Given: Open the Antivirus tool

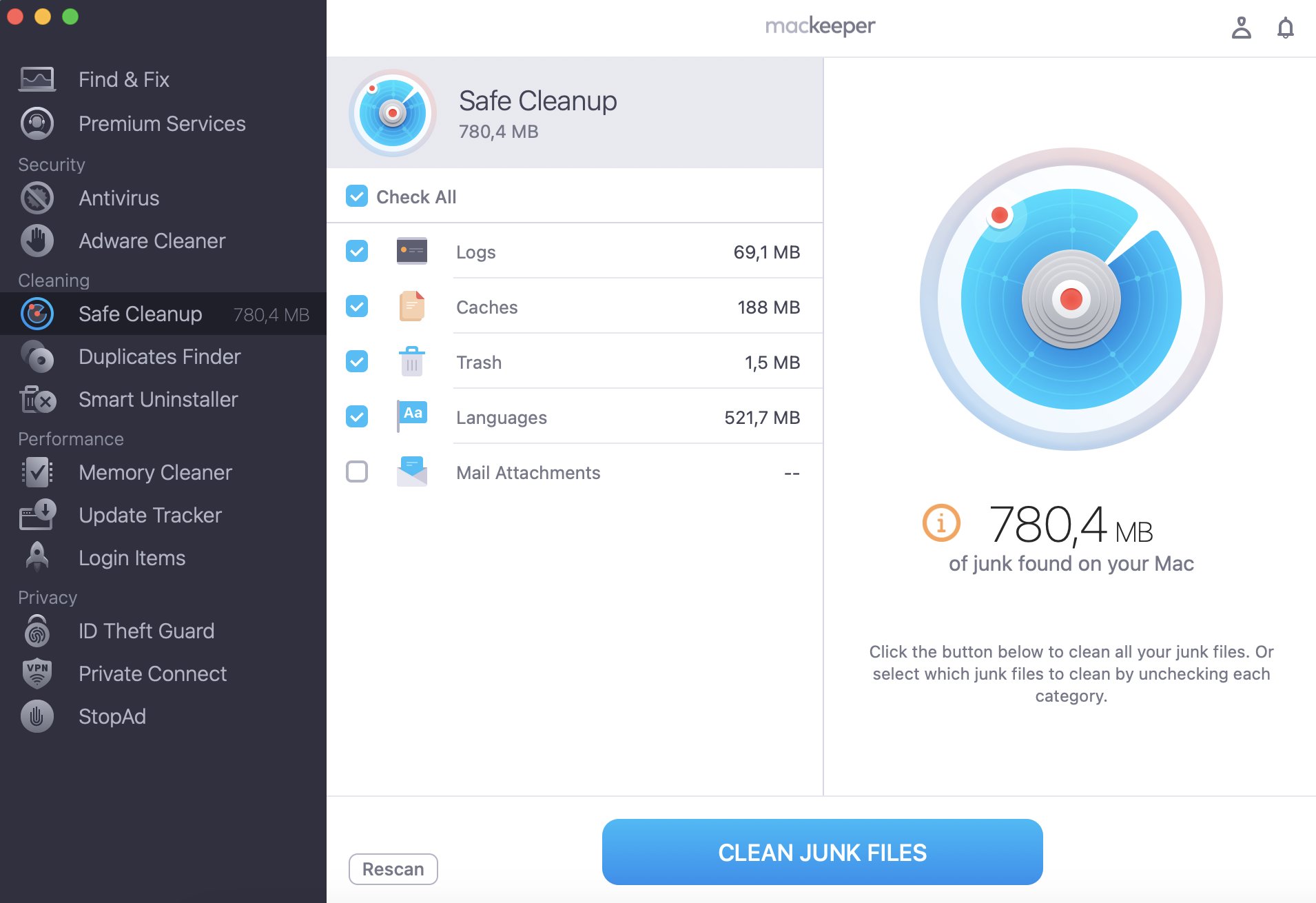Looking at the screenshot, I should pos(119,198).
